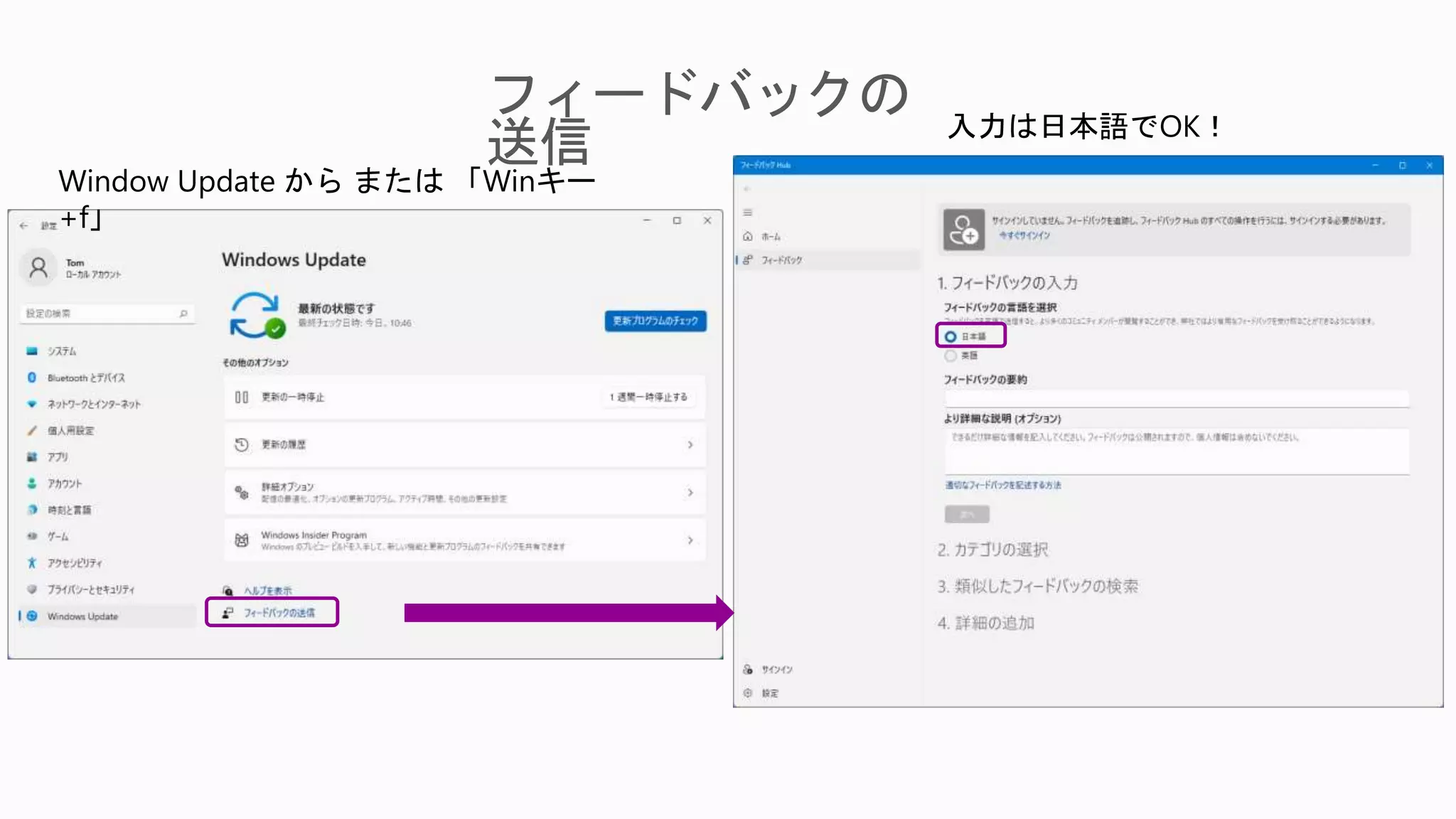This screenshot has width=1456, height=819.
Task: Open Bluetooth とデバイス in the Settings sidebar
Action: [x=85, y=378]
